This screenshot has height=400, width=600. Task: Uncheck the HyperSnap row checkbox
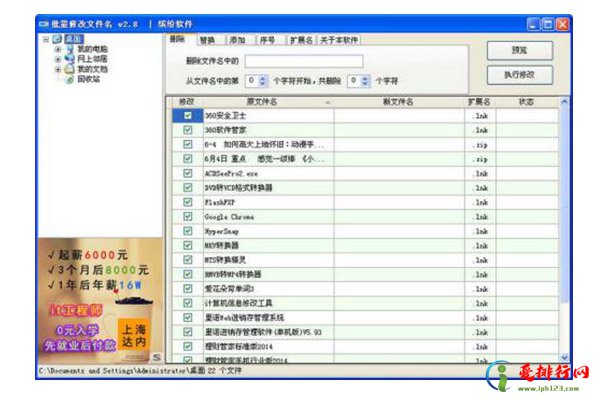[188, 231]
